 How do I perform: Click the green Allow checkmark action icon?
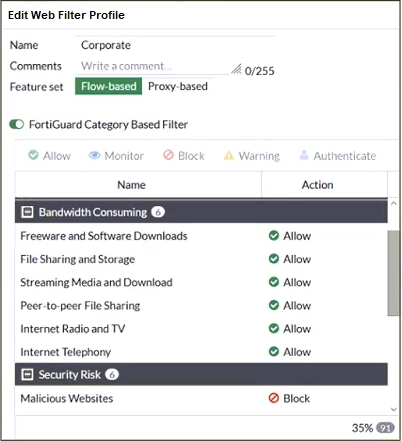[33, 155]
